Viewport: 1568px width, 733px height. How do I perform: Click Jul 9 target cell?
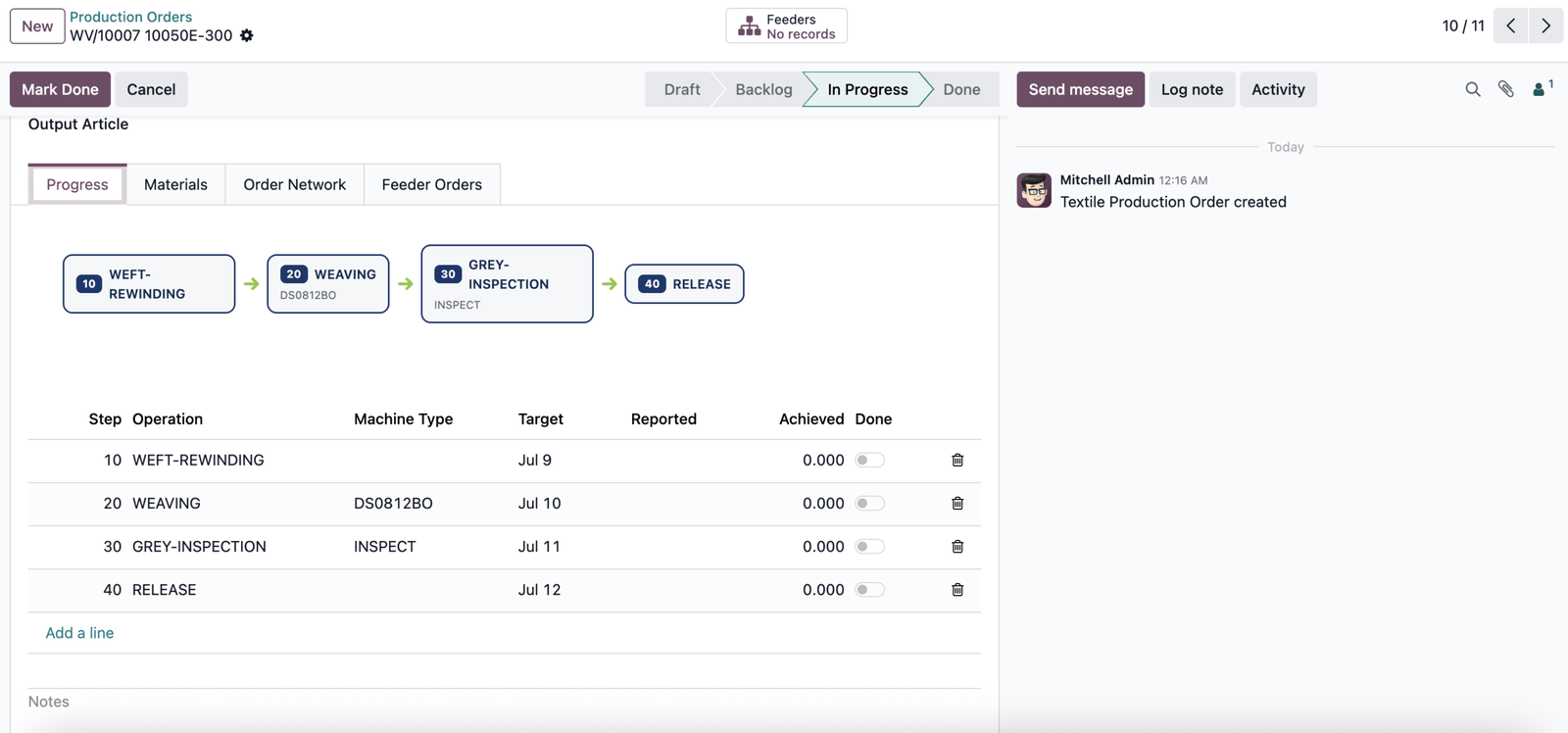tap(534, 461)
